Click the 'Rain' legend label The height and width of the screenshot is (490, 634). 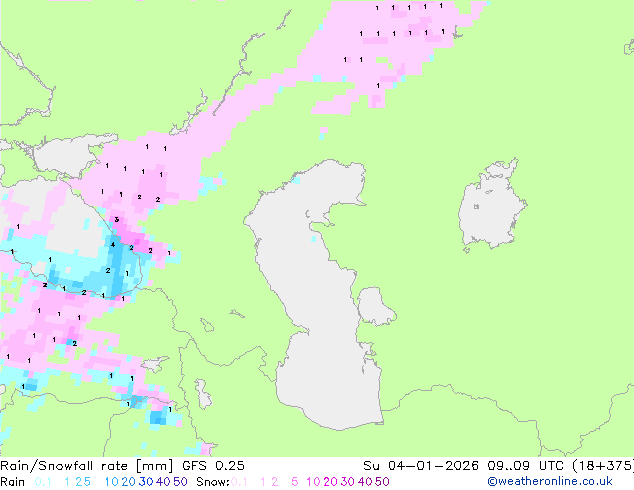(13, 482)
